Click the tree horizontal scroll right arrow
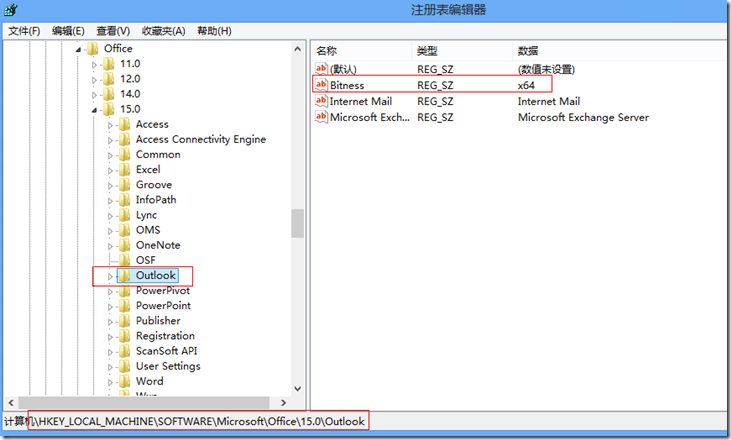 [x=283, y=403]
